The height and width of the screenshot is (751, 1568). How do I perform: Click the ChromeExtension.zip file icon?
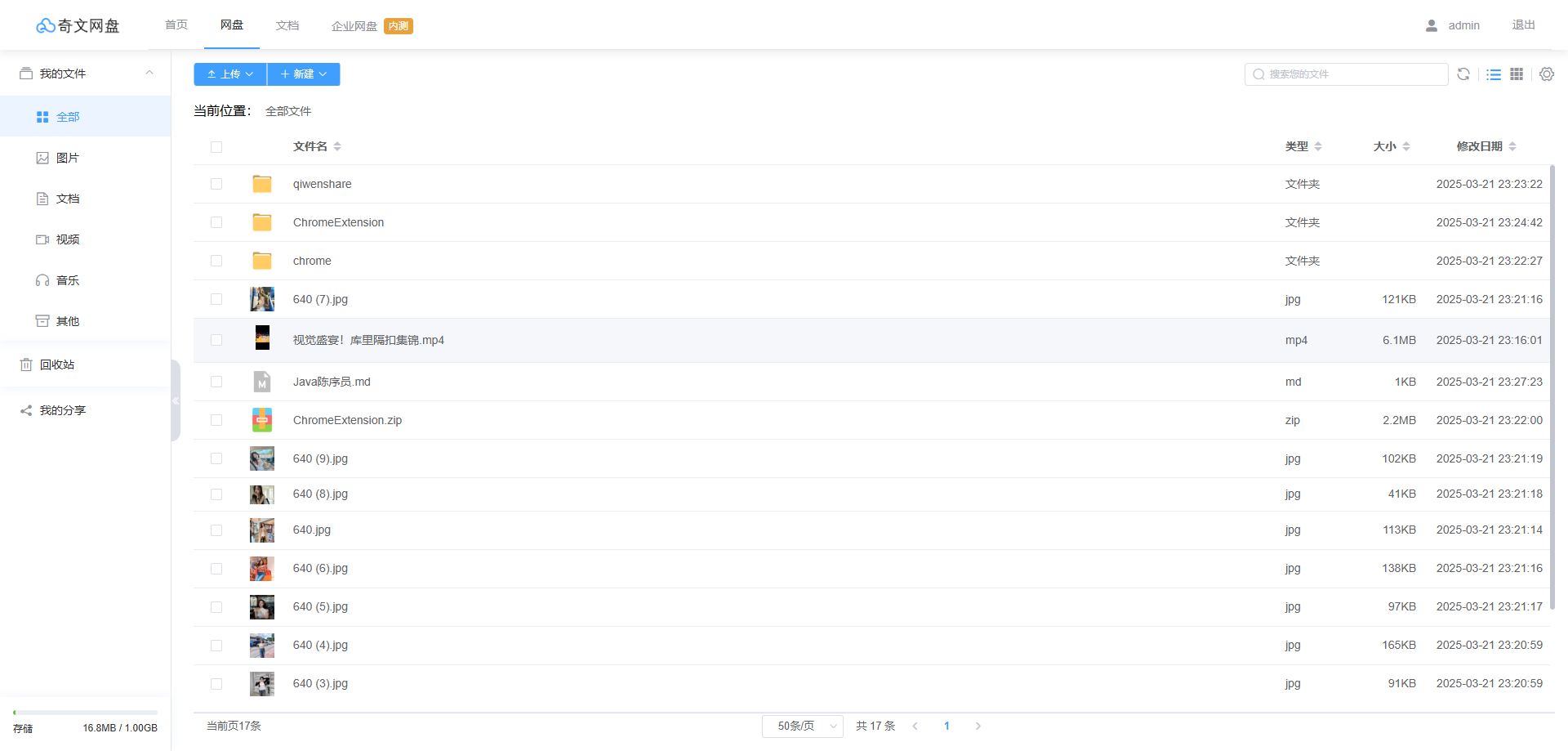[x=262, y=420]
